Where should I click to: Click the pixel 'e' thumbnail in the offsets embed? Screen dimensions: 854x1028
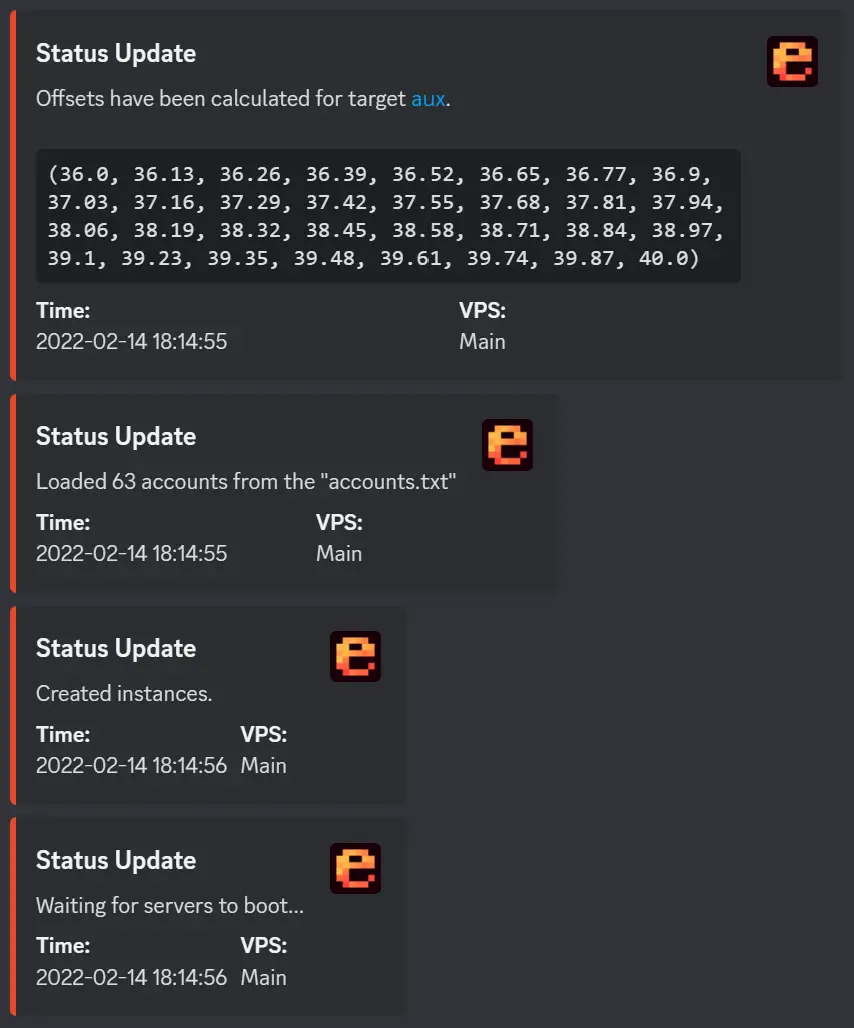tap(792, 61)
